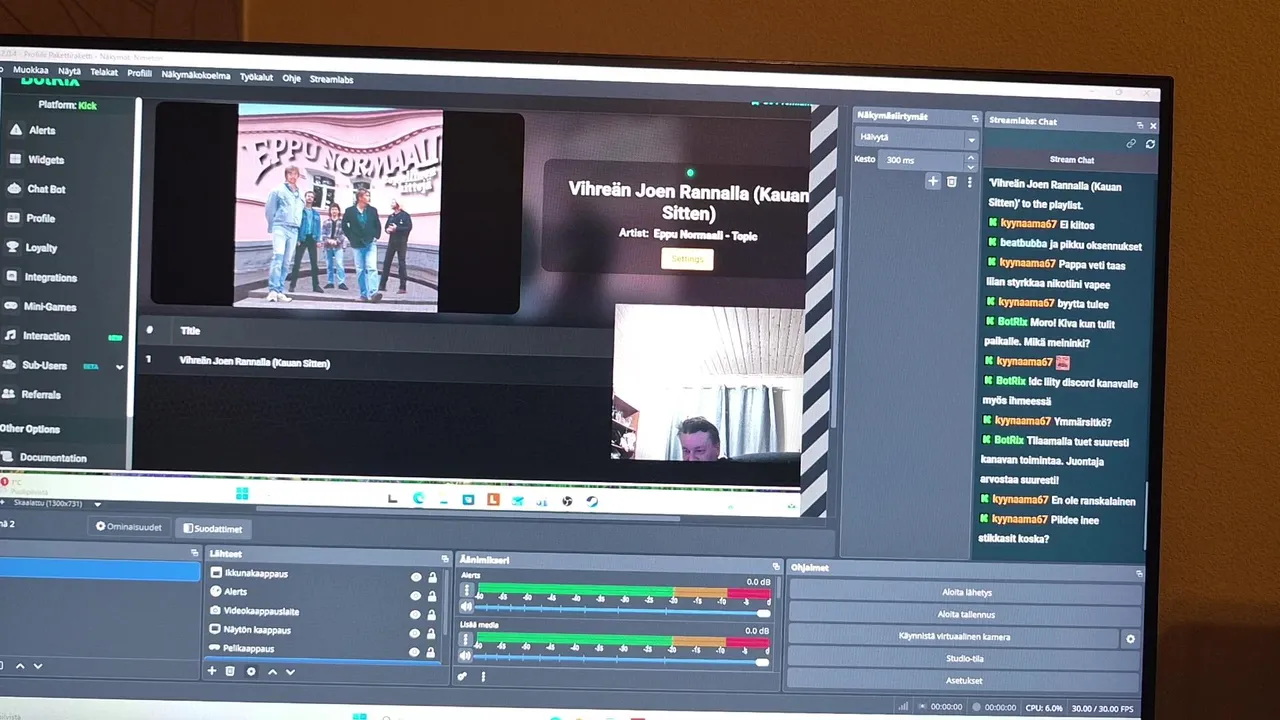Open Interaction in the Botrix sidebar
The image size is (1280, 720).
click(x=46, y=336)
